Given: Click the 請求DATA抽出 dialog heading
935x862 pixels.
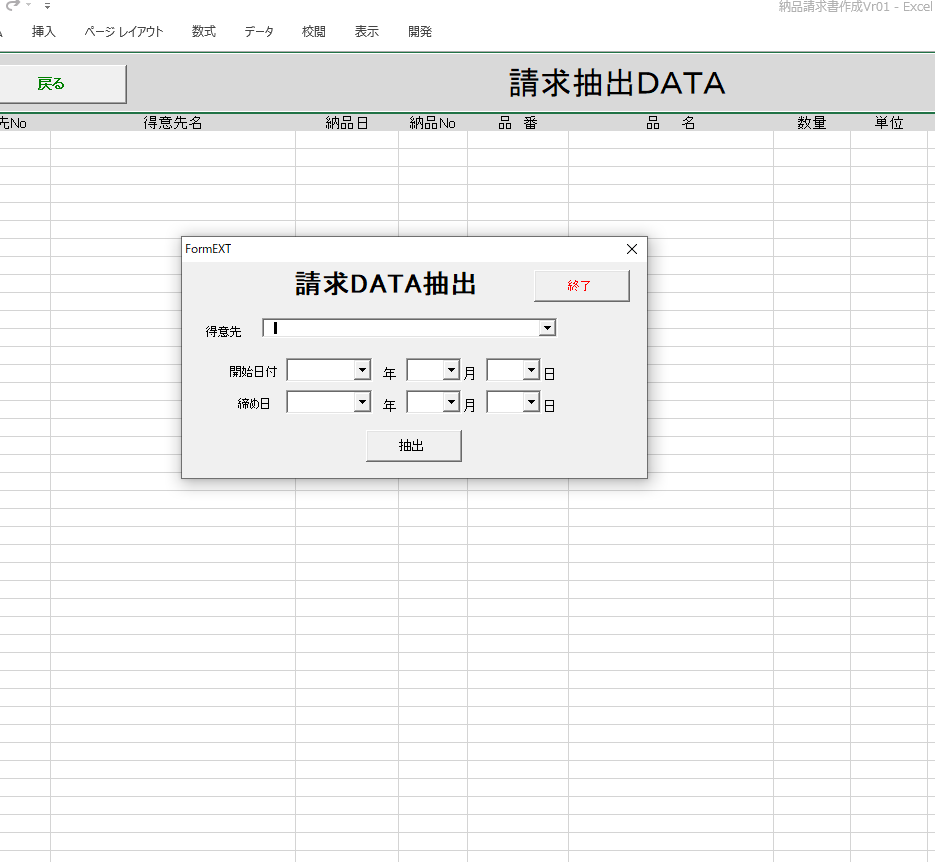Looking at the screenshot, I should click(x=385, y=284).
